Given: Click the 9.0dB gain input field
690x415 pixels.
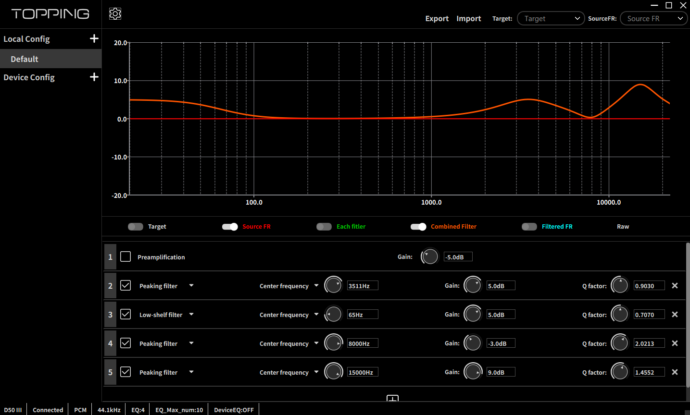Looking at the screenshot, I should tap(501, 372).
